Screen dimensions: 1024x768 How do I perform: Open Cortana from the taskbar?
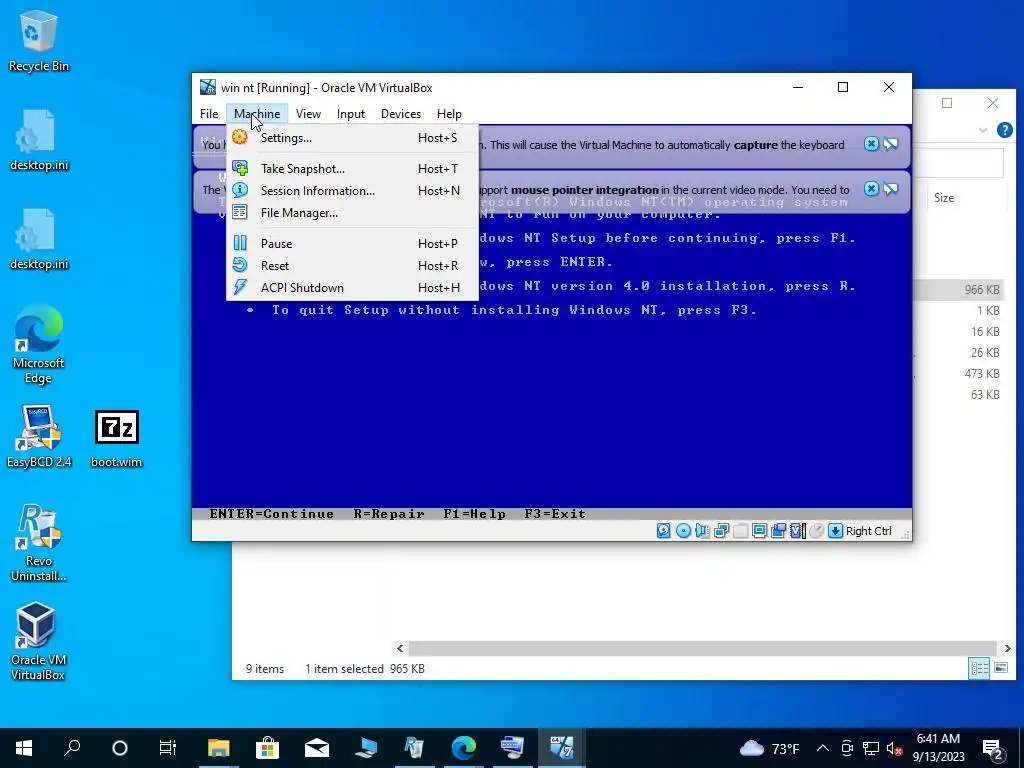coord(120,748)
